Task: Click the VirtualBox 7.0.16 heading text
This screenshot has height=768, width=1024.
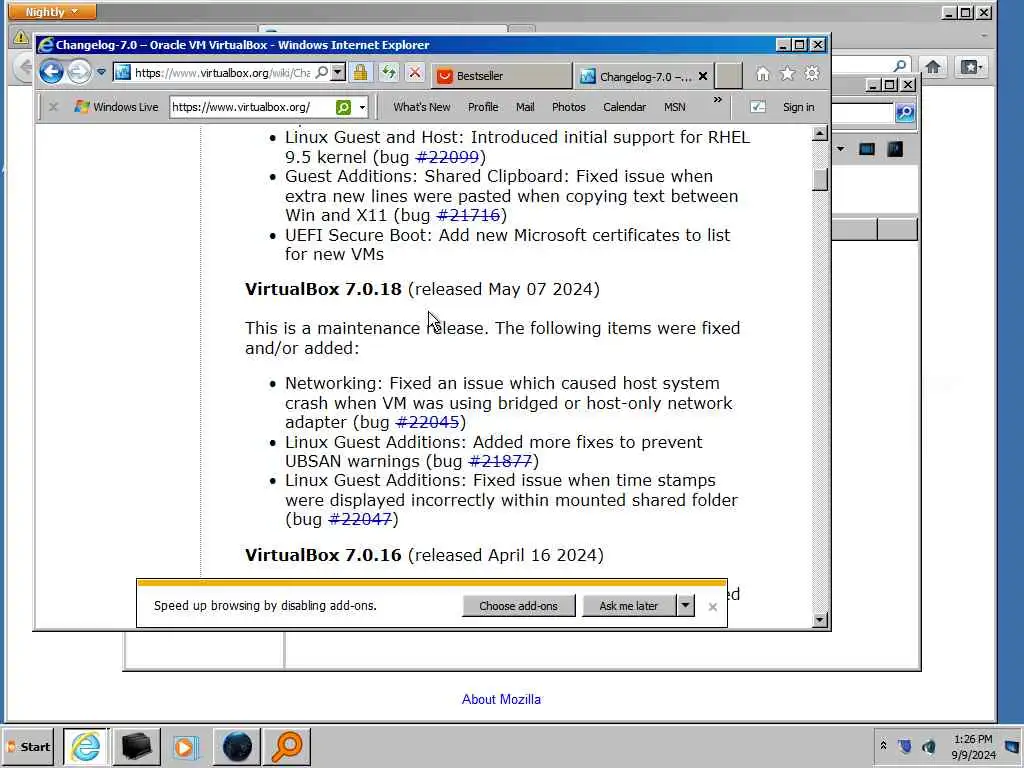Action: (323, 555)
